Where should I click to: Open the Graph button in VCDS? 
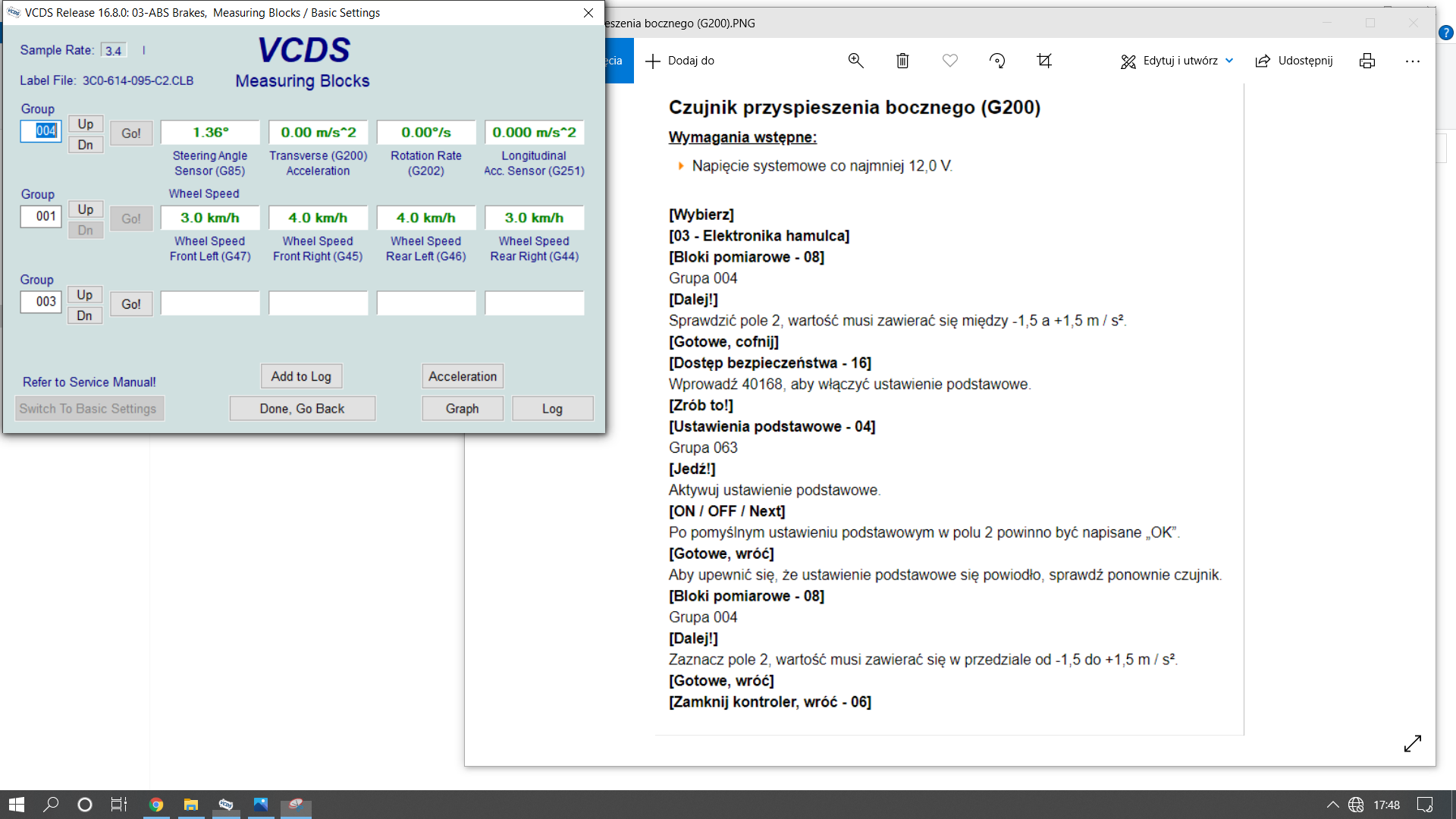click(462, 409)
